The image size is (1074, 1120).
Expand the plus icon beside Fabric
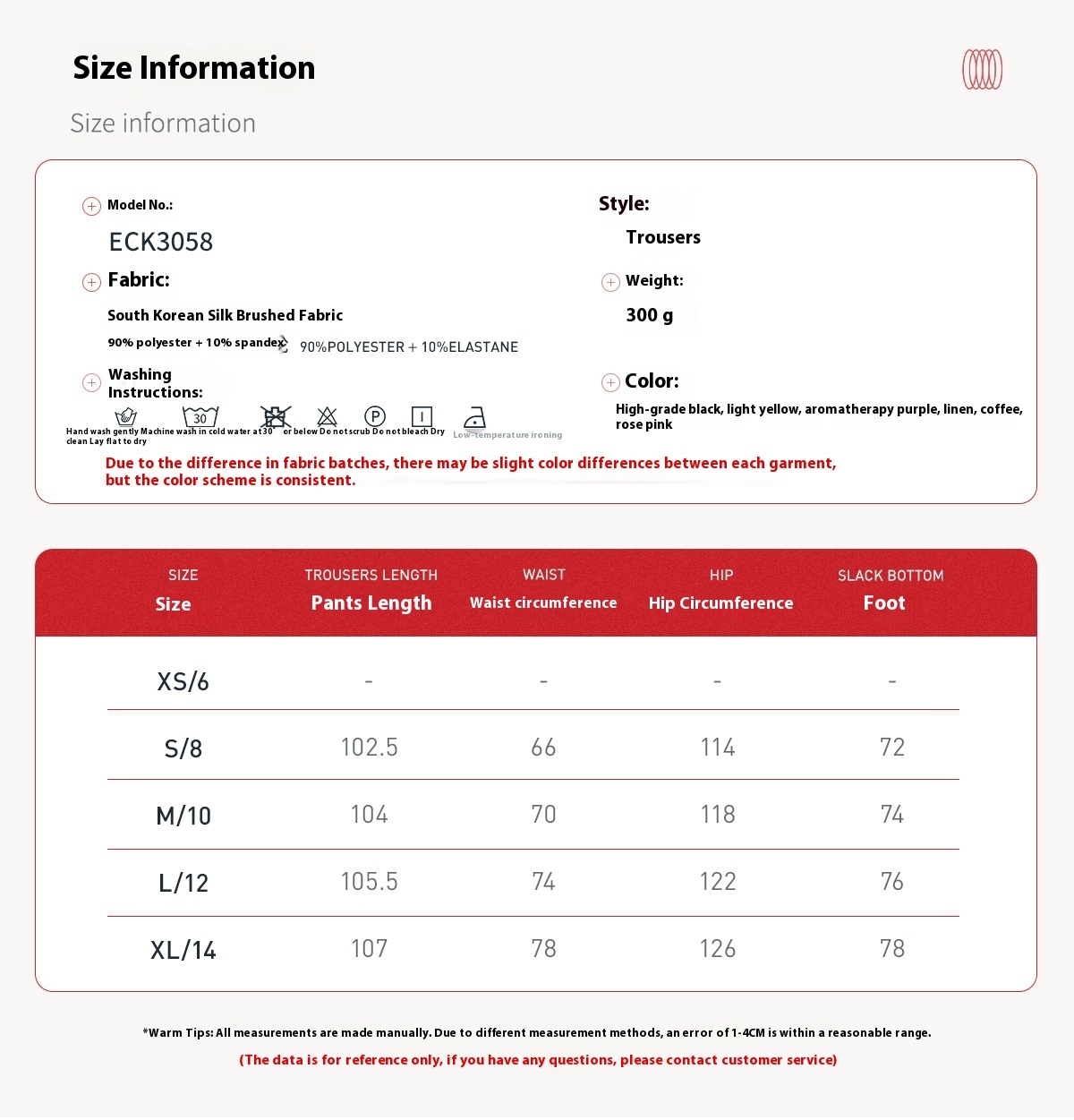(91, 283)
